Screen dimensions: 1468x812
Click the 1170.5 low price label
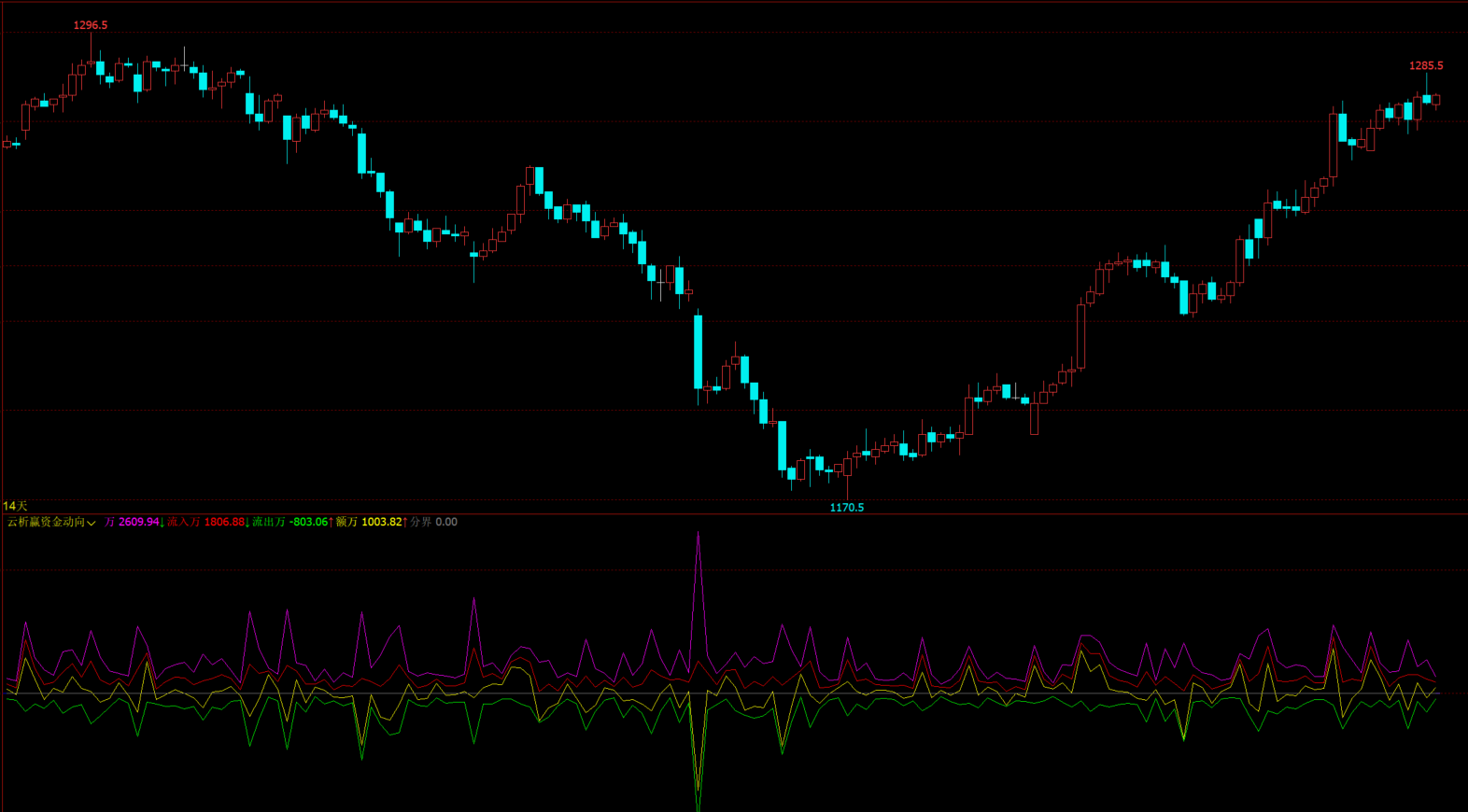tap(847, 508)
